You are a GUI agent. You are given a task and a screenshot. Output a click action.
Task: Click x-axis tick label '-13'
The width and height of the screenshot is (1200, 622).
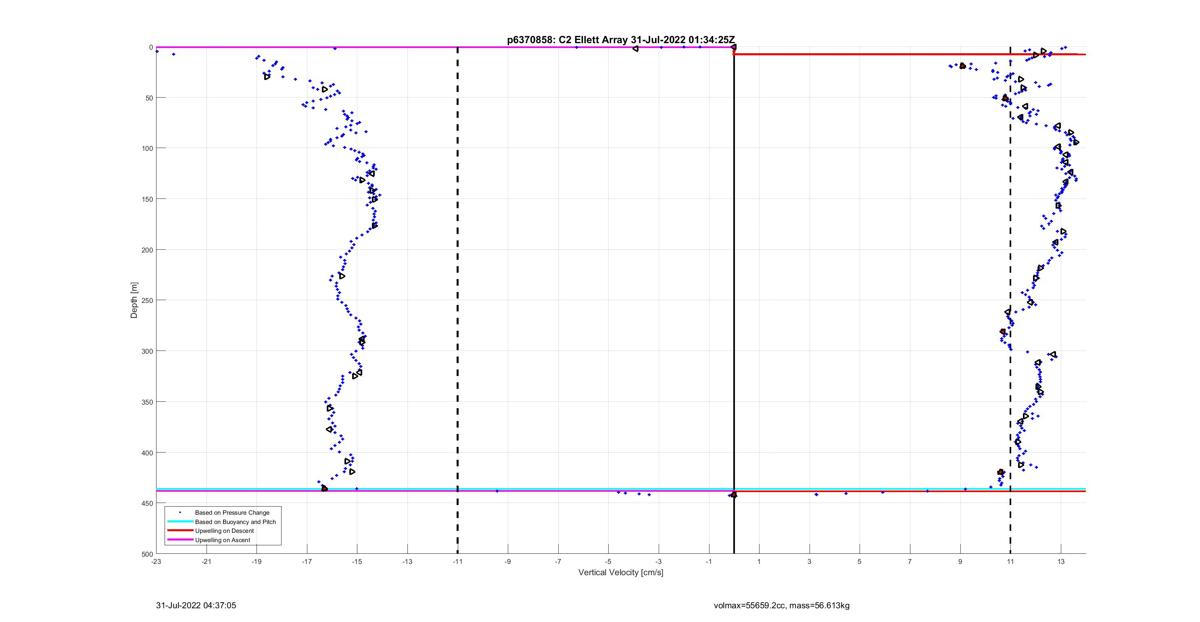coord(407,562)
